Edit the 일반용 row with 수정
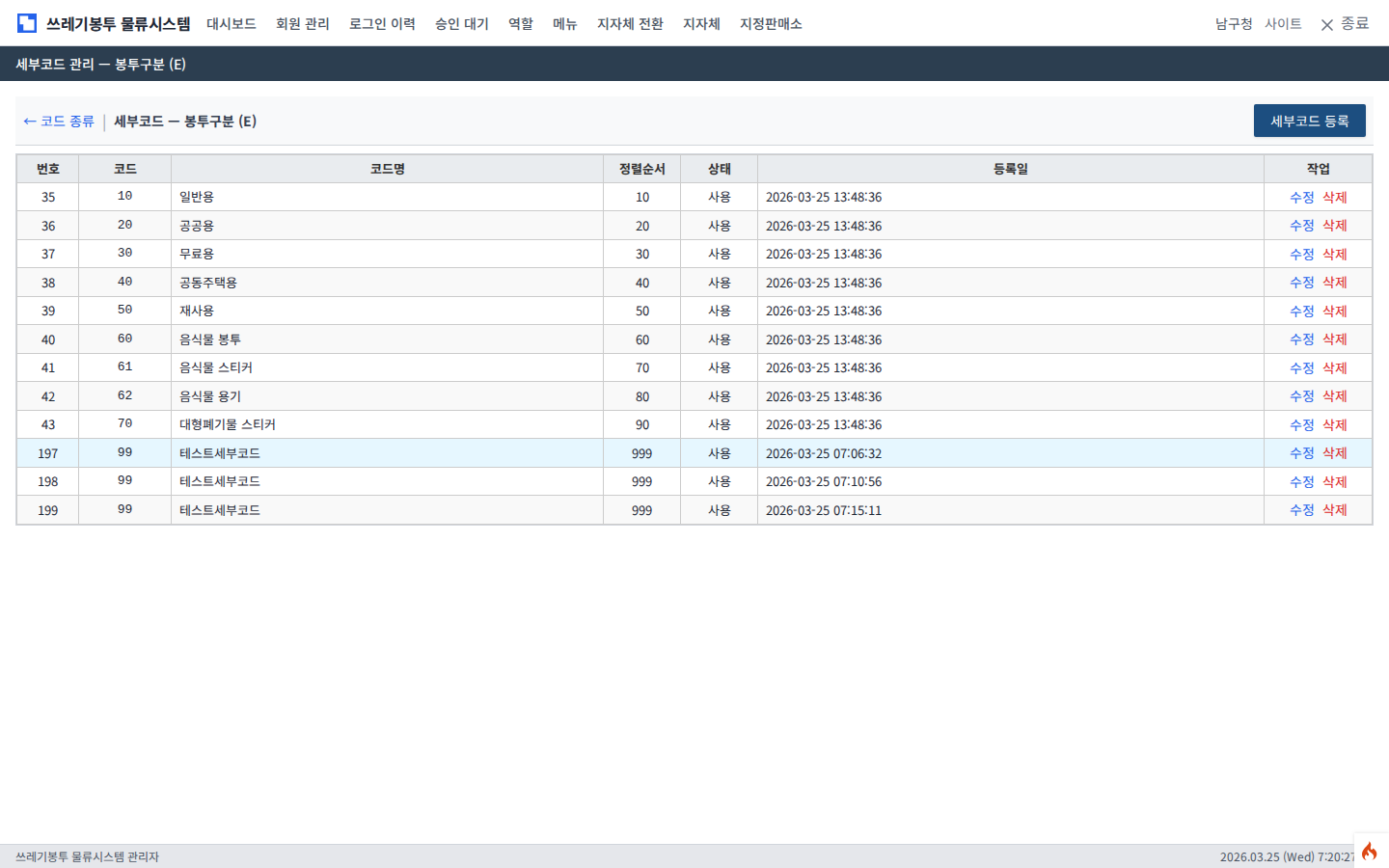This screenshot has width=1389, height=868. tap(1301, 198)
